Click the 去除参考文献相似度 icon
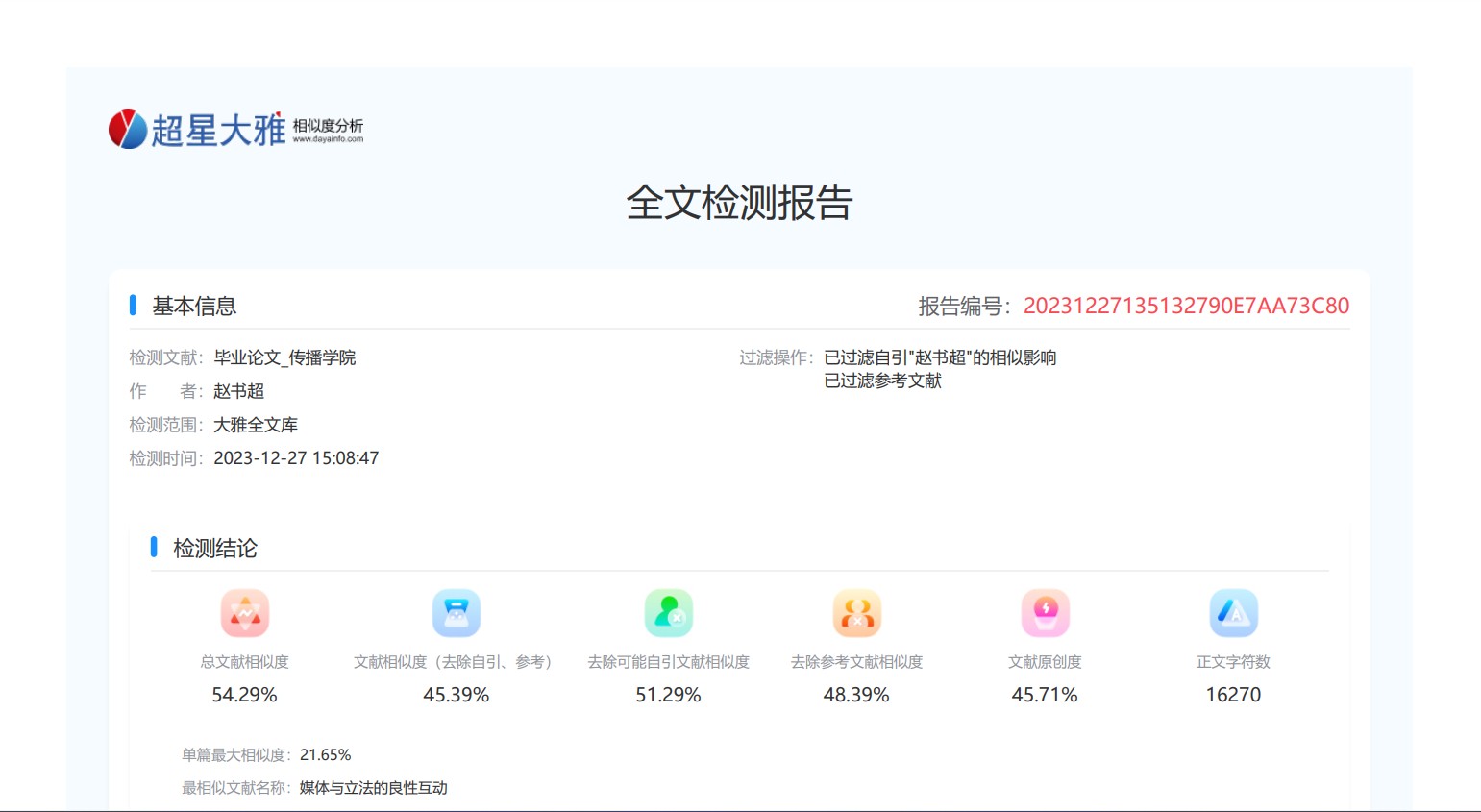The height and width of the screenshot is (812, 1481). click(x=856, y=613)
